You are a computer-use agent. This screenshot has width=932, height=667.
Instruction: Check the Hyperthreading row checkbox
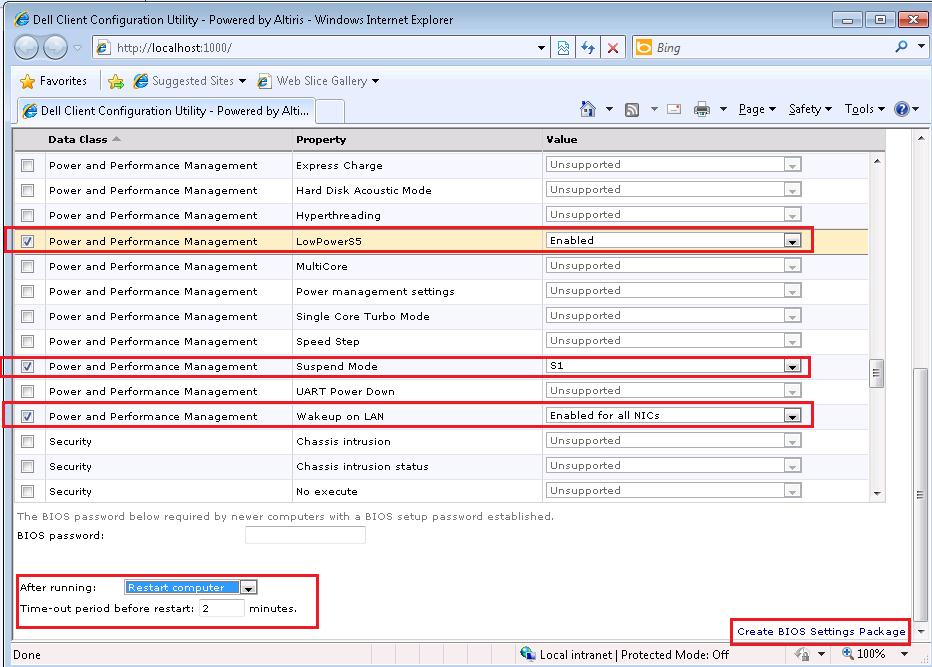[x=28, y=215]
